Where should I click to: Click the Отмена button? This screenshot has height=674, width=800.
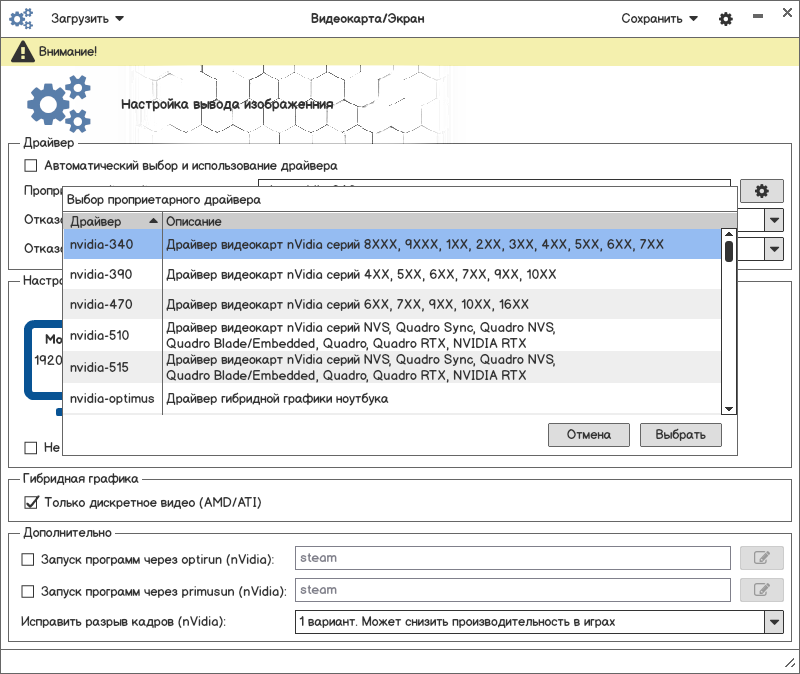tap(588, 434)
